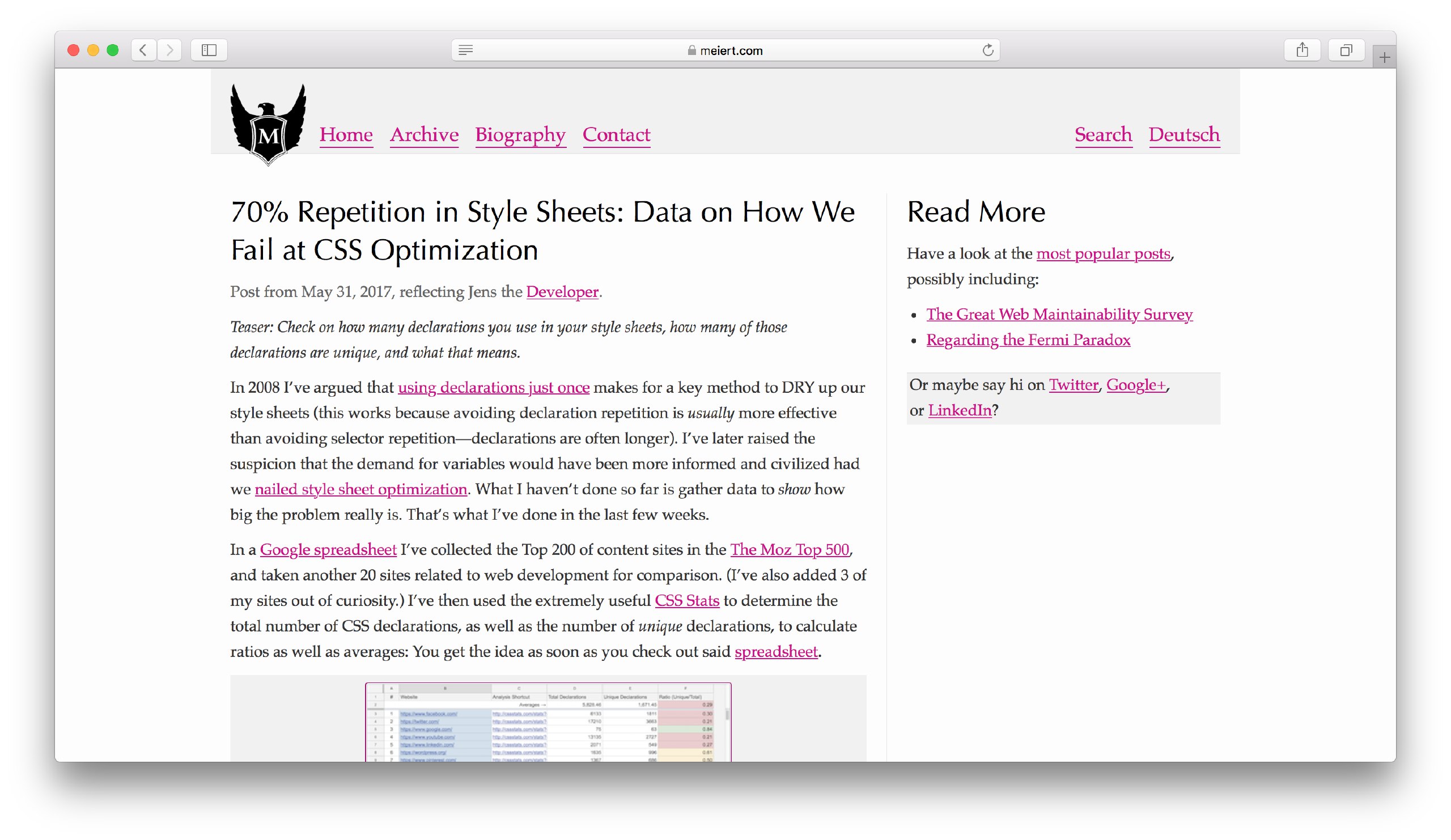Click the lock icon beside meiert.com
Screen dimensions: 1451x840
[692, 50]
